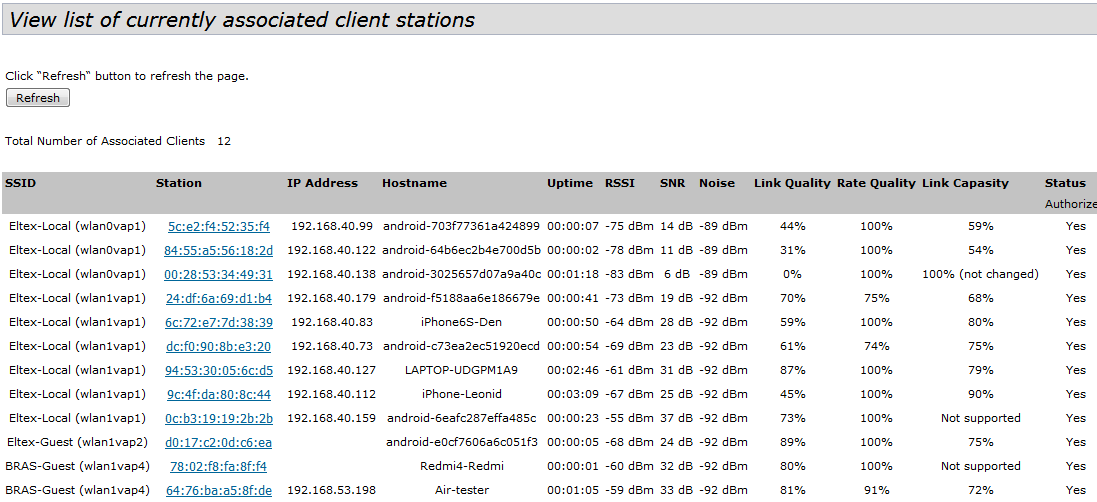
Task: Open station link dc:f0:90:8b:e3:20
Action: point(218,346)
